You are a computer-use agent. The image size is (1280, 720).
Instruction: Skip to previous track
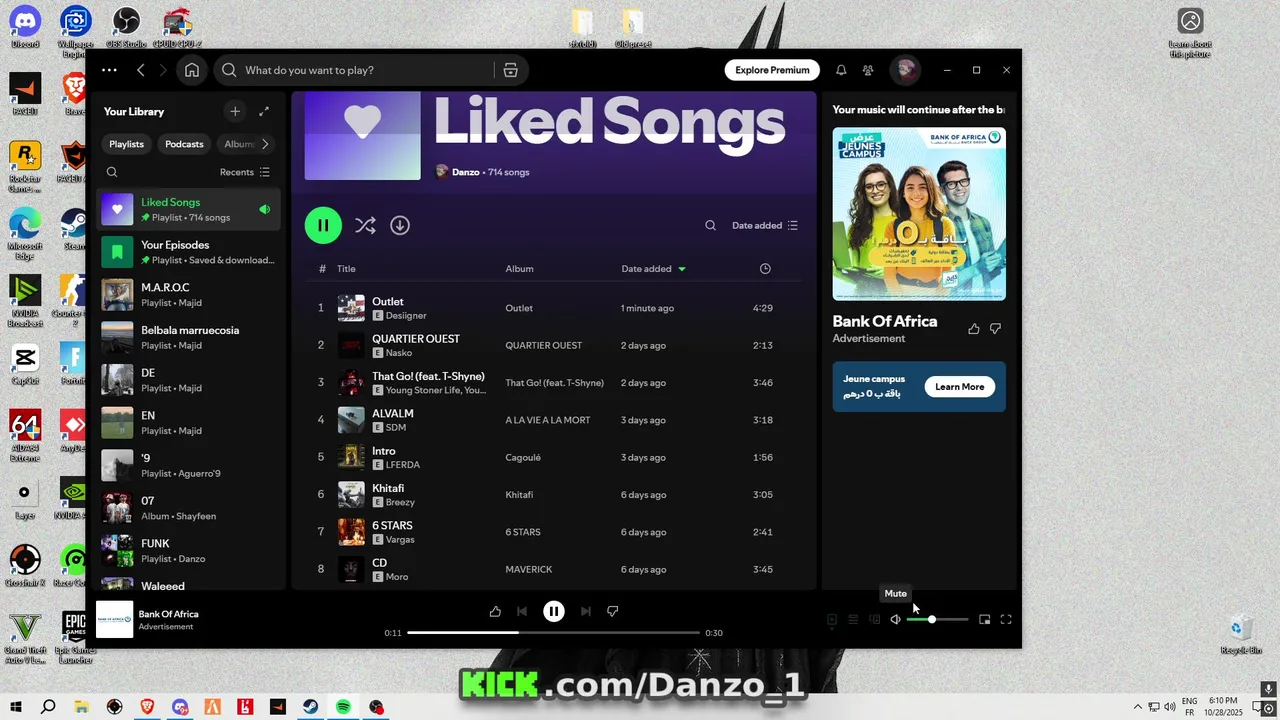click(x=522, y=611)
